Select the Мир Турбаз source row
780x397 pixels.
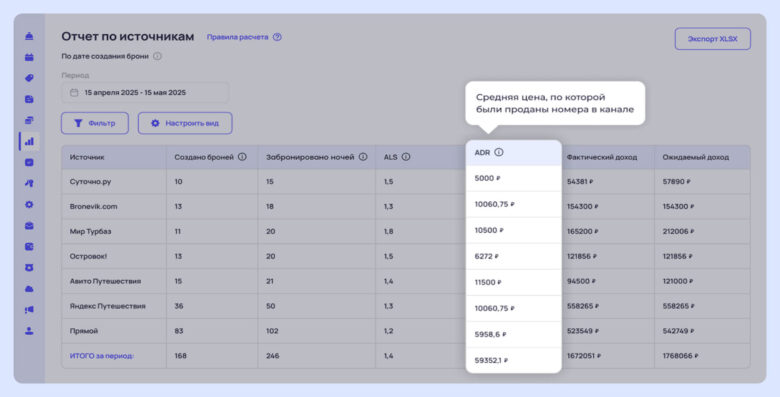[x=405, y=231]
